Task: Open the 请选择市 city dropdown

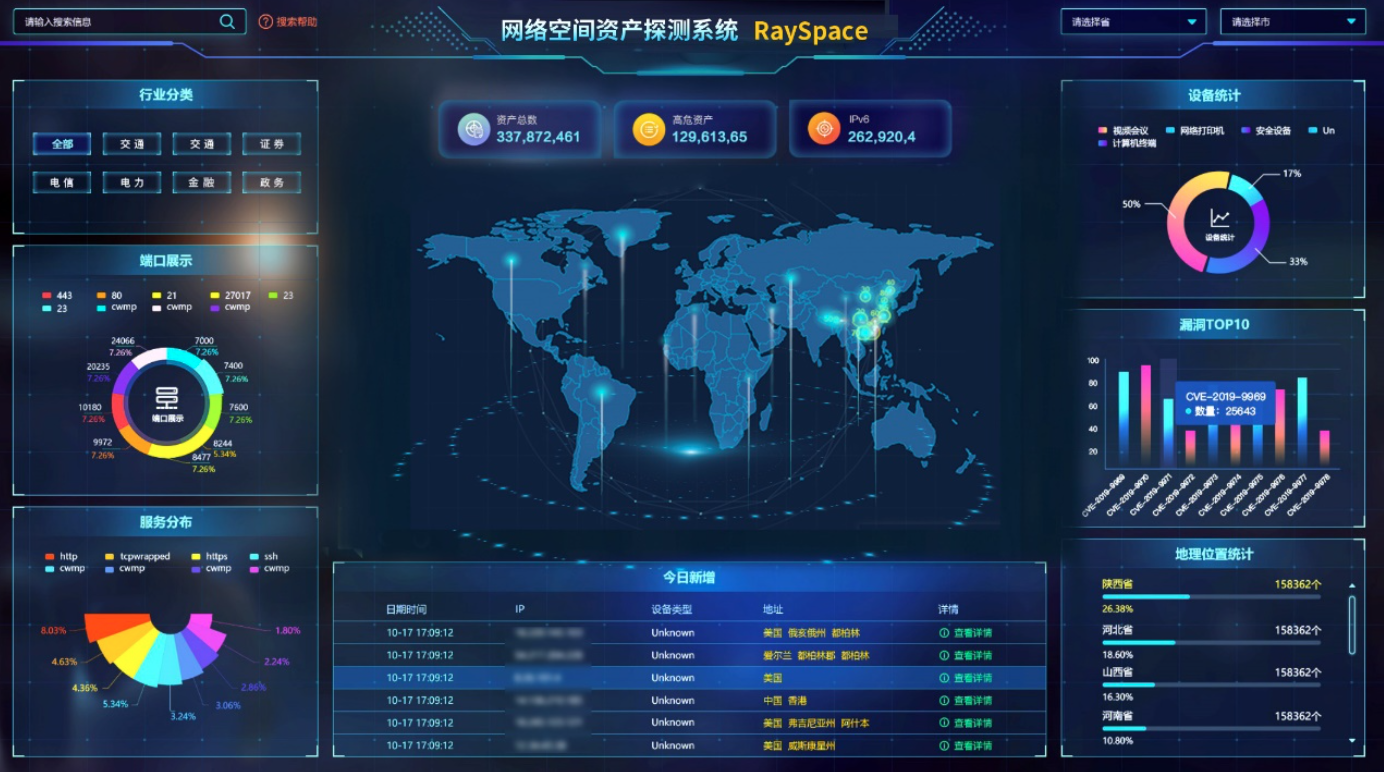Action: pyautogui.click(x=1293, y=22)
